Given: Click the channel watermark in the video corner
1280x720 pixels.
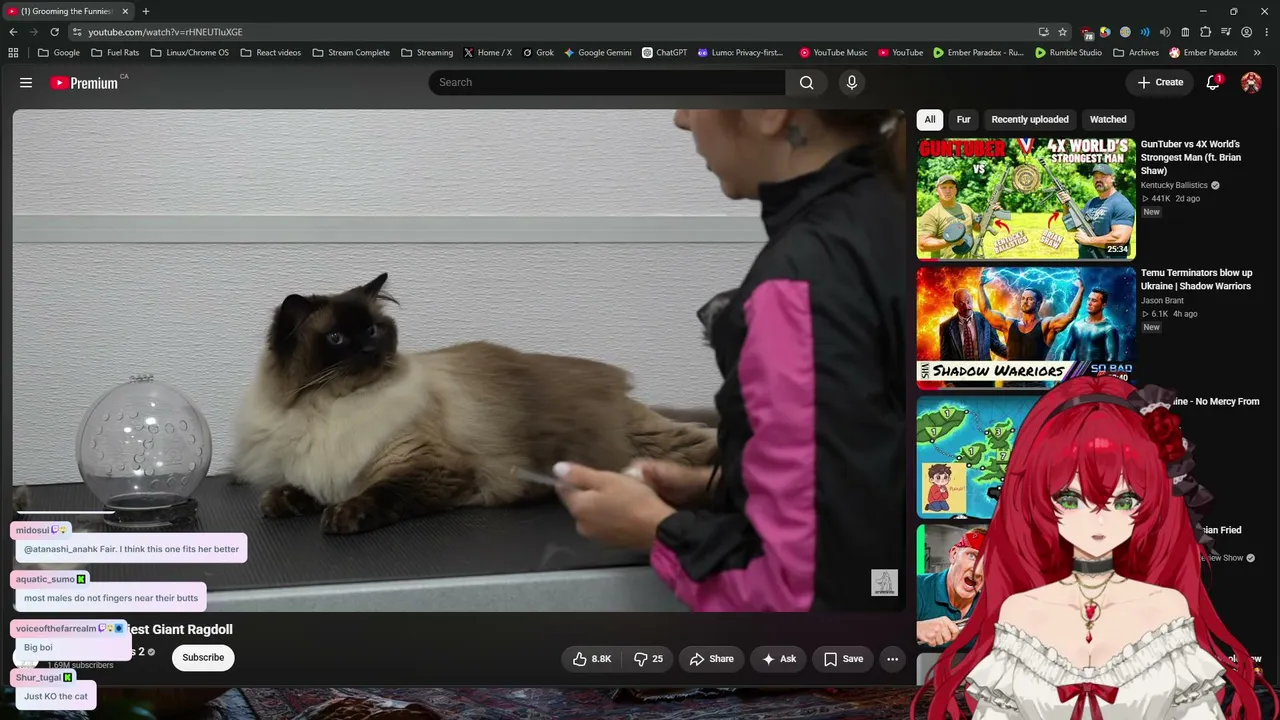Looking at the screenshot, I should [x=884, y=583].
